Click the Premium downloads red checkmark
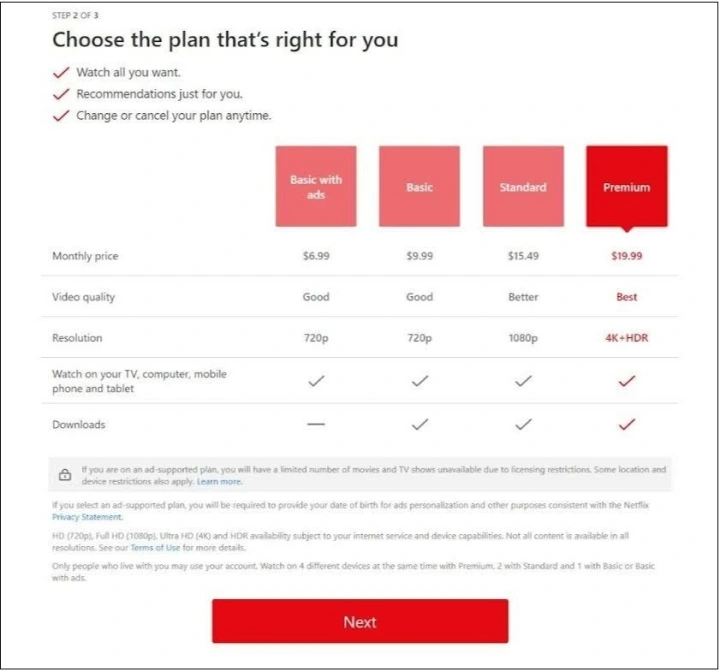 627,424
